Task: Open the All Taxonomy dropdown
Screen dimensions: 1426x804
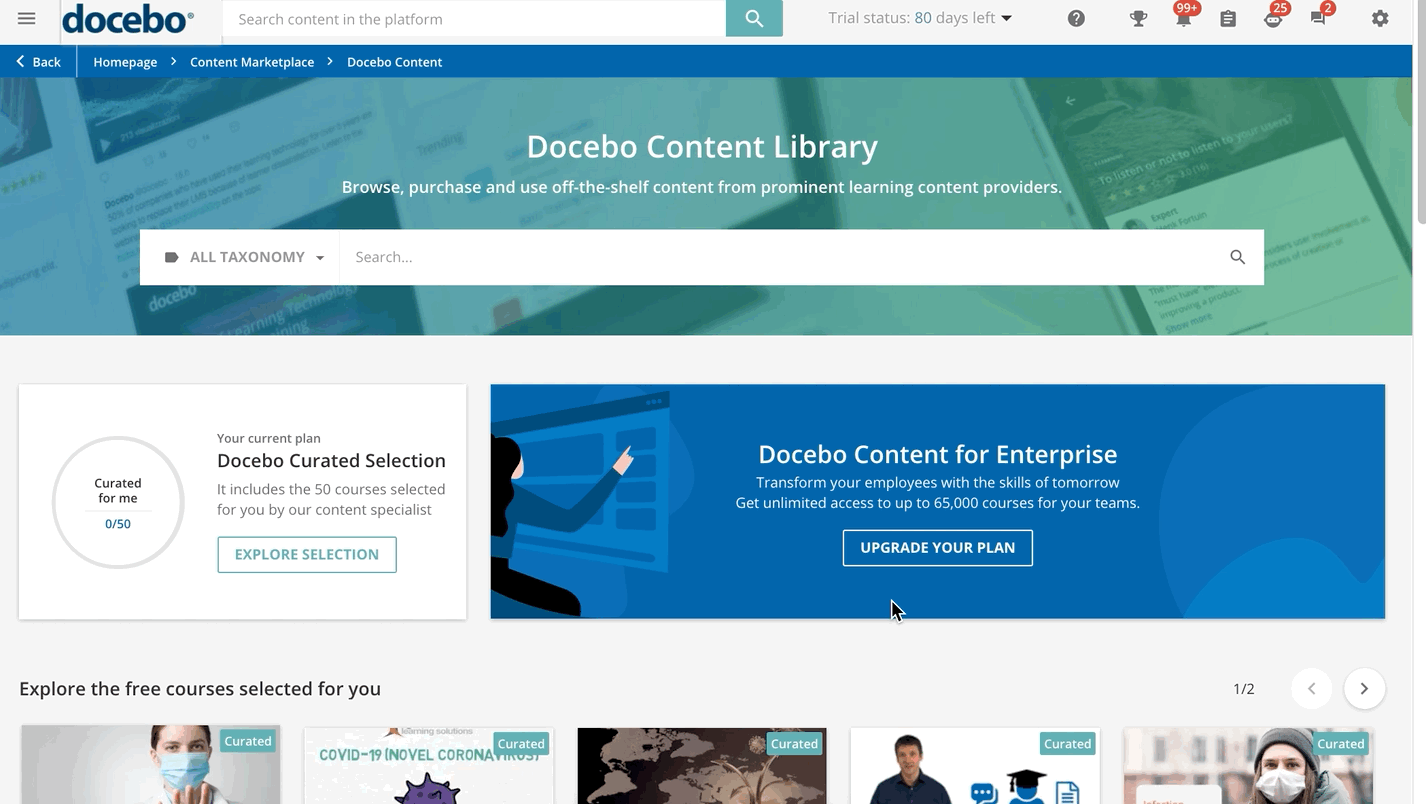Action: pos(244,257)
